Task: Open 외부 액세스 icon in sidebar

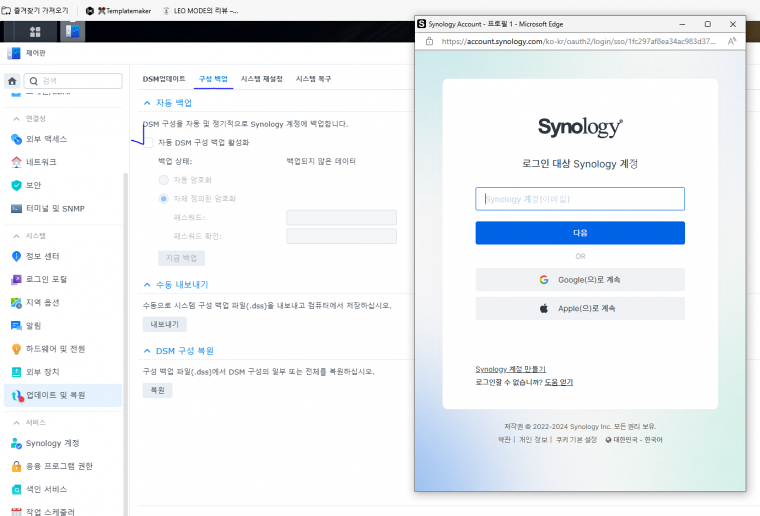Action: (16, 139)
